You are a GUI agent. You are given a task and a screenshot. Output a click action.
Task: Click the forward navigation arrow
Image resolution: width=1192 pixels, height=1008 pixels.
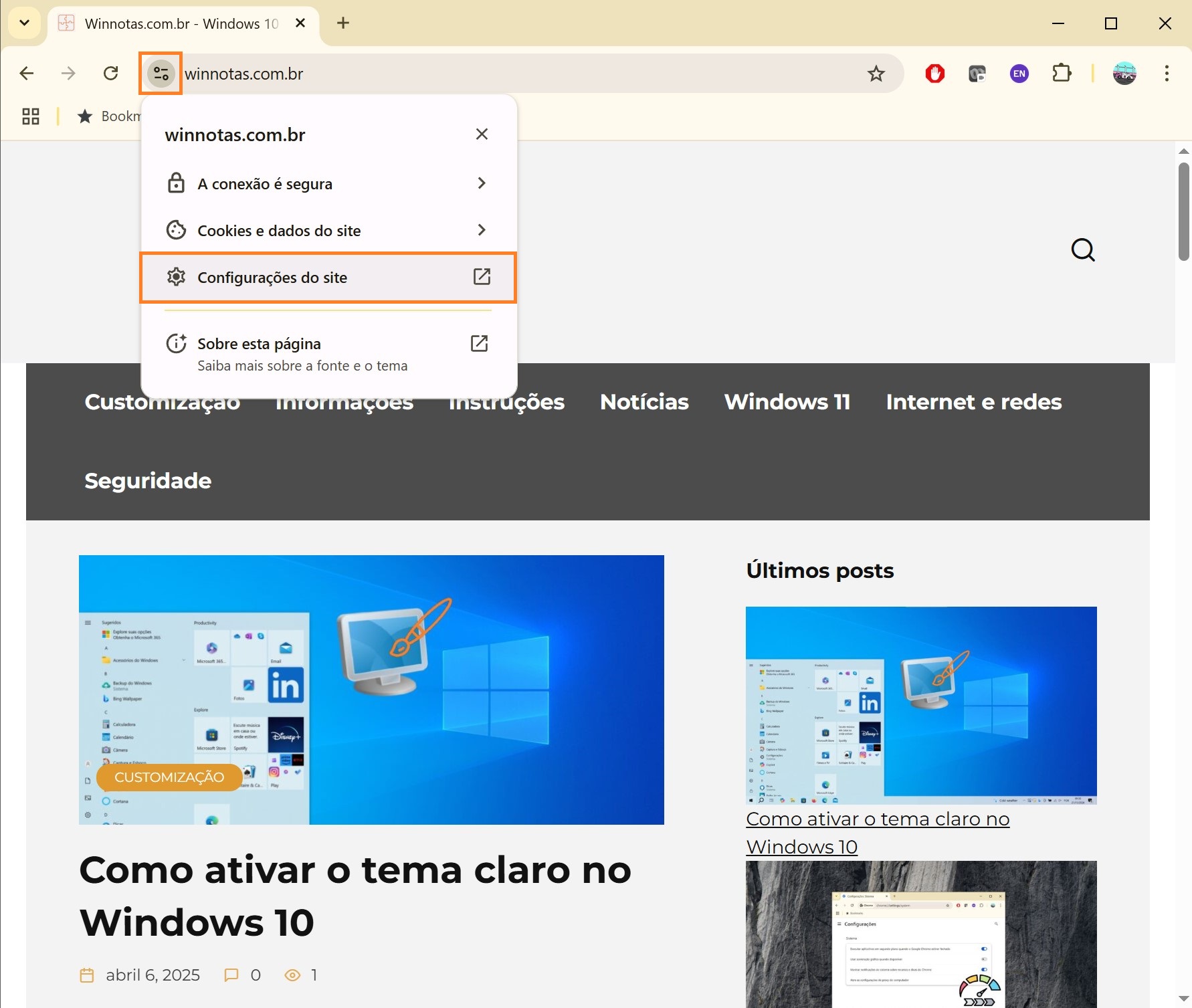pos(68,74)
